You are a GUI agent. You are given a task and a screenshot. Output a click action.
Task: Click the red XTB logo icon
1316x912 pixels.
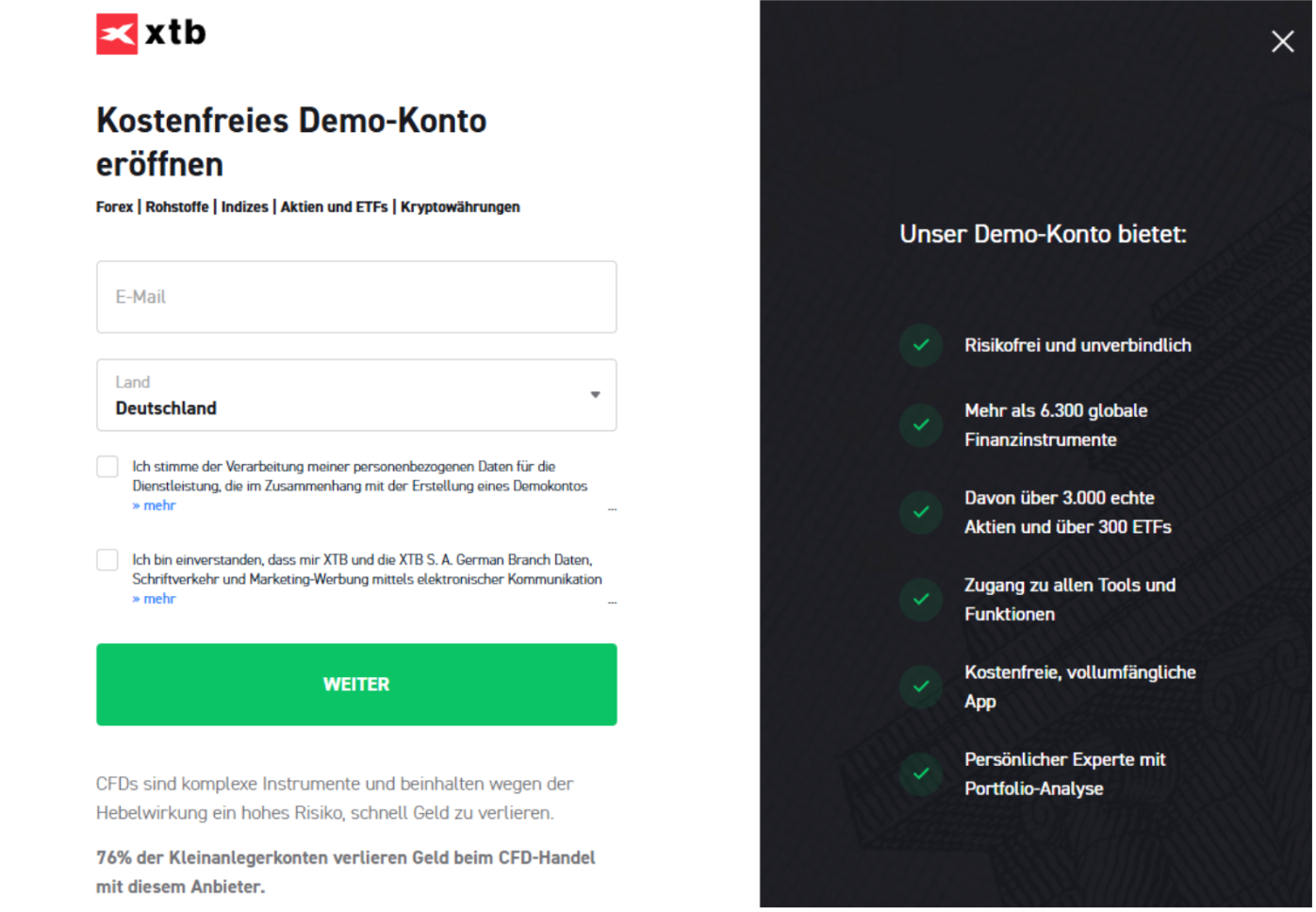click(x=117, y=34)
